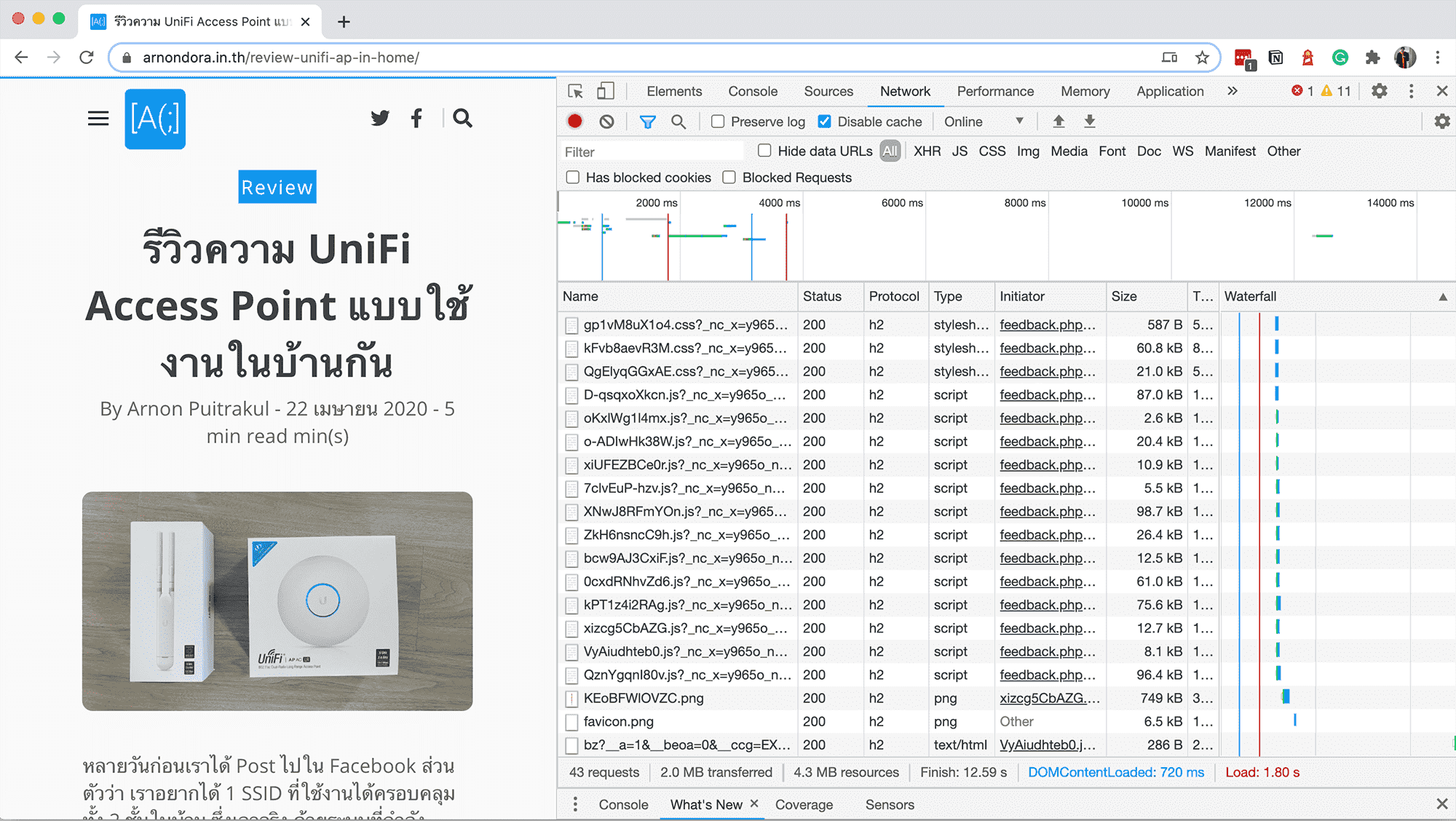Open hamburger menu on the webpage
Viewport: 1456px width, 821px height.
(98, 118)
